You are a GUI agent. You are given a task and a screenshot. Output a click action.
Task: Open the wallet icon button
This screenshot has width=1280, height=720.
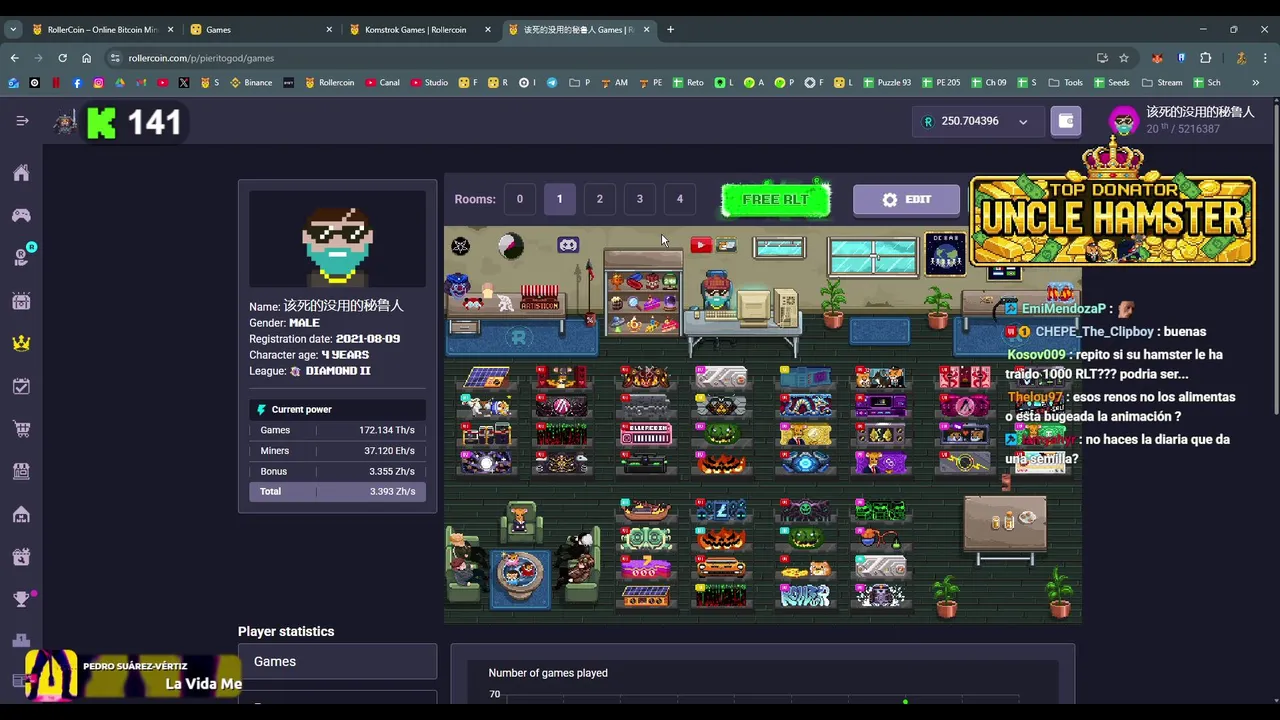(1066, 121)
